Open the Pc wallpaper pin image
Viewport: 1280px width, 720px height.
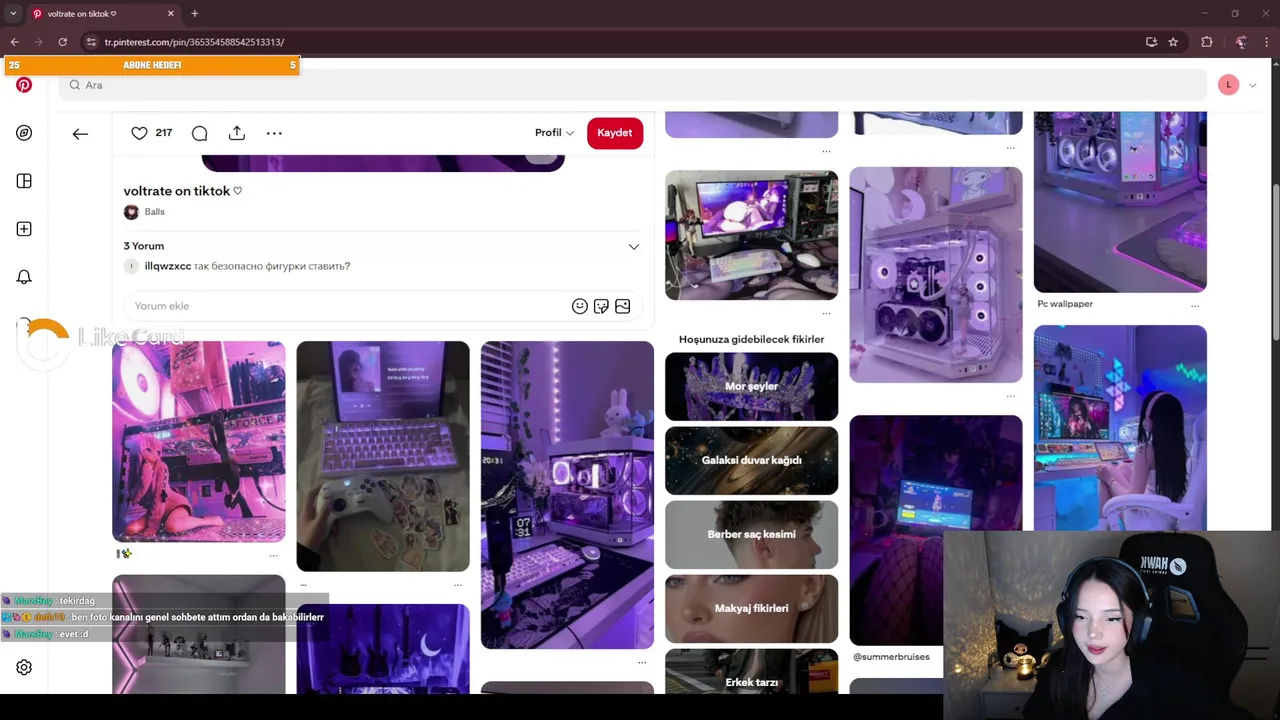[1120, 202]
